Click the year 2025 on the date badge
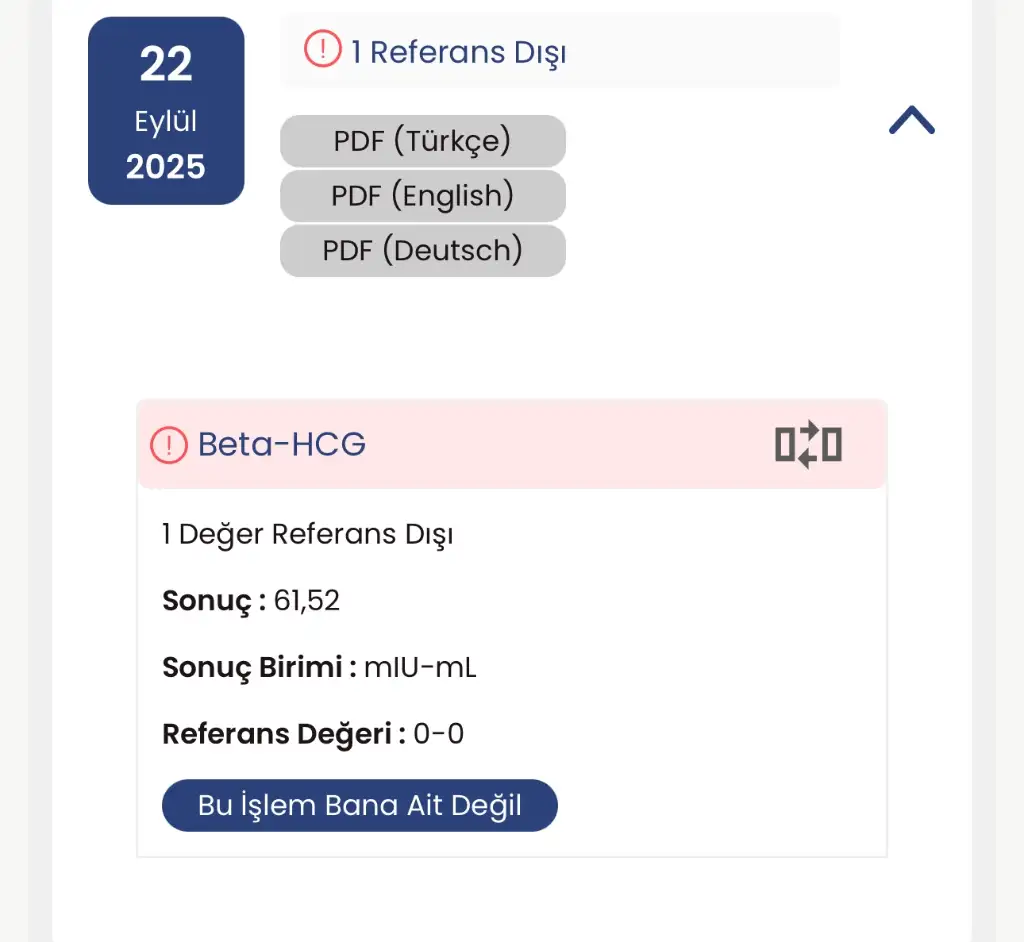The width and height of the screenshot is (1024, 942). point(166,167)
